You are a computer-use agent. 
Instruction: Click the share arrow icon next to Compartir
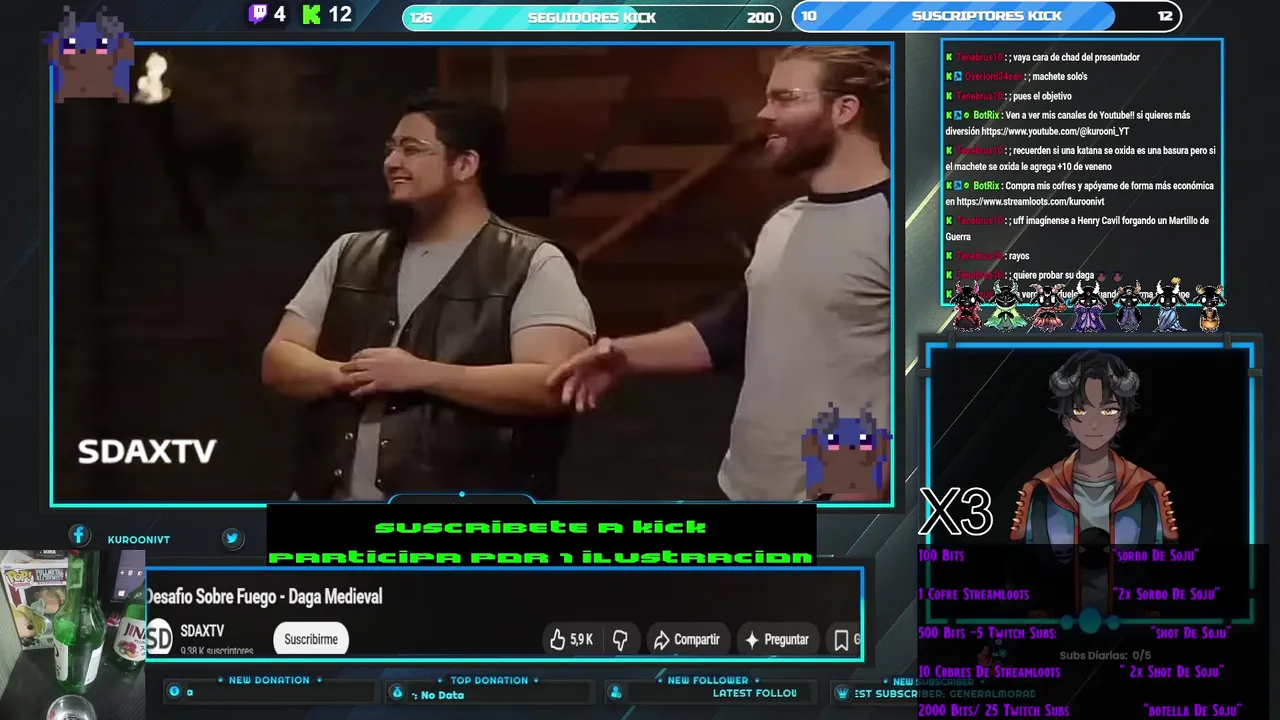(661, 639)
